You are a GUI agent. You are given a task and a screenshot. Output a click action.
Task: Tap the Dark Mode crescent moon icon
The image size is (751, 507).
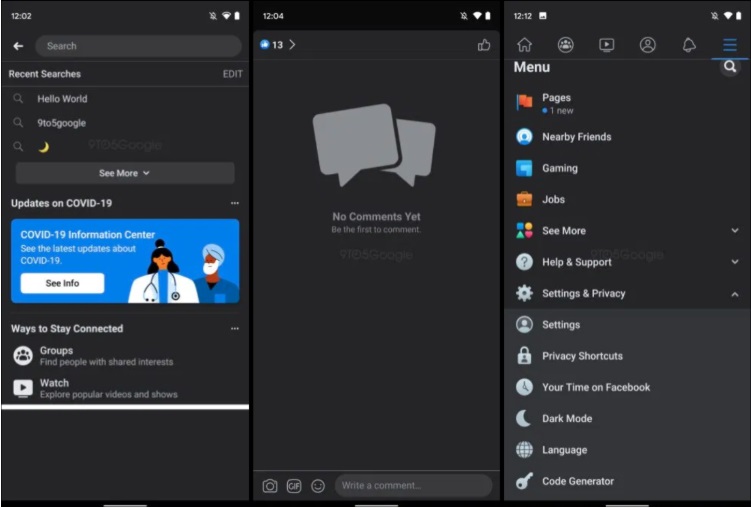pos(523,418)
